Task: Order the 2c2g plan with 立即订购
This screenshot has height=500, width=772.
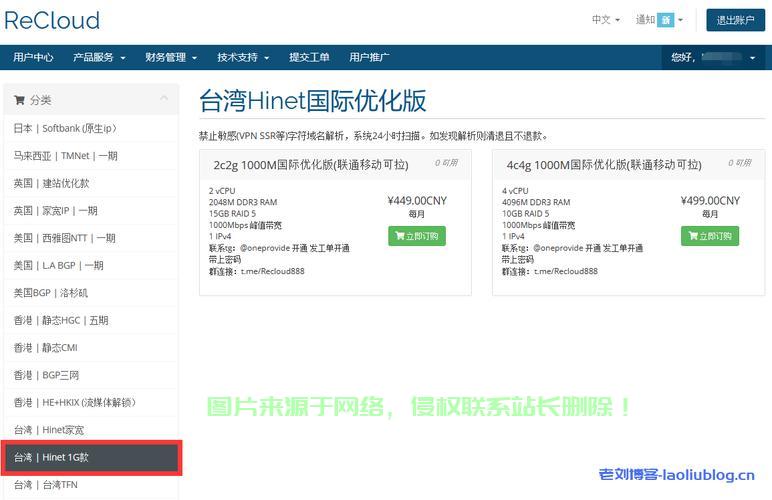Action: tap(417, 236)
